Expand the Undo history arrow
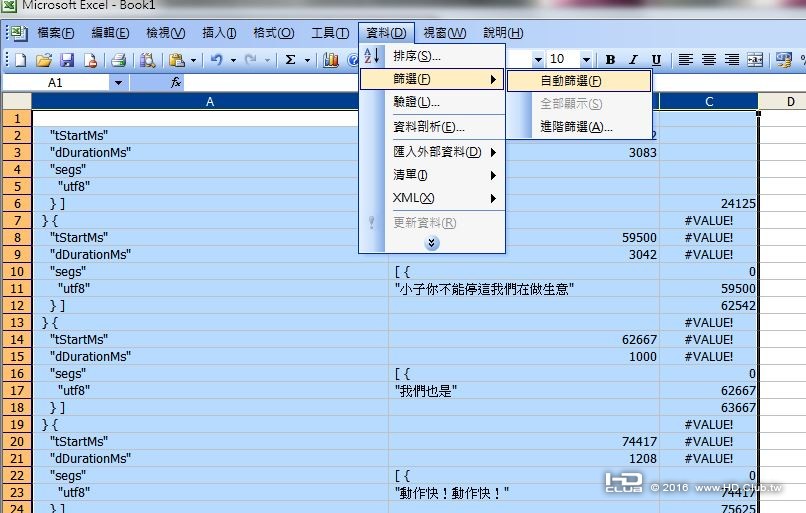Screen dimensions: 806x513 [x=233, y=60]
